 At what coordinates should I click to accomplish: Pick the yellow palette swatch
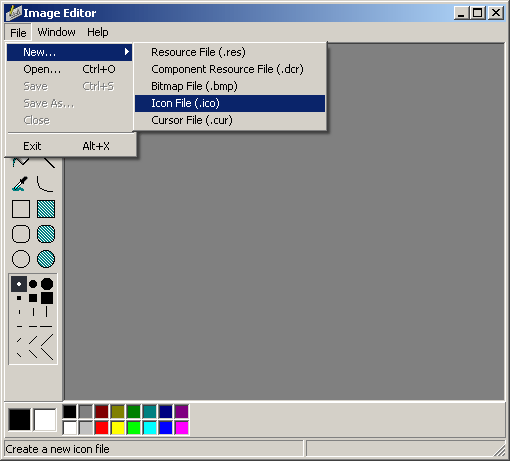tap(118, 428)
